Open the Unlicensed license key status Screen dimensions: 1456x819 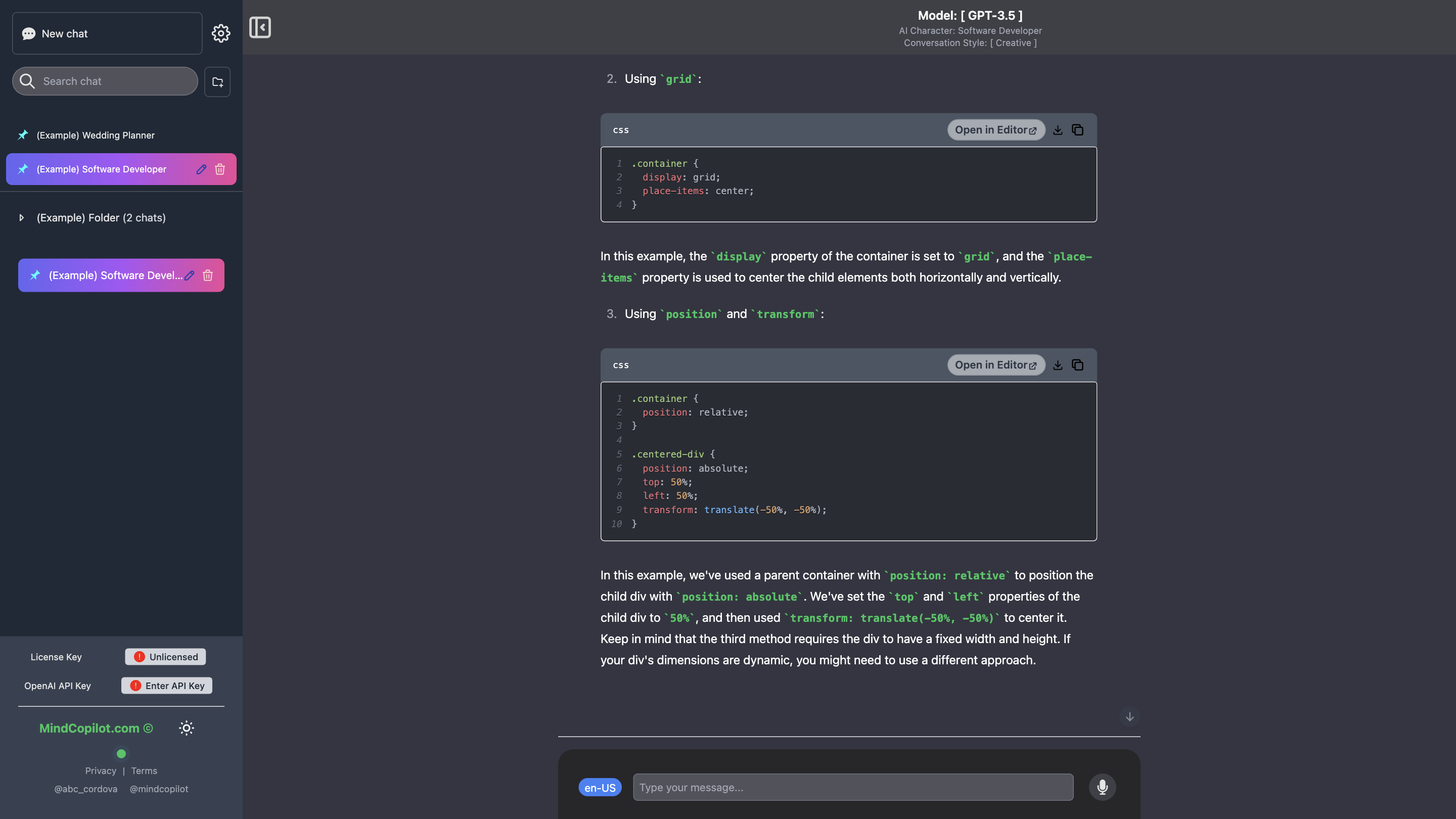pyautogui.click(x=165, y=657)
